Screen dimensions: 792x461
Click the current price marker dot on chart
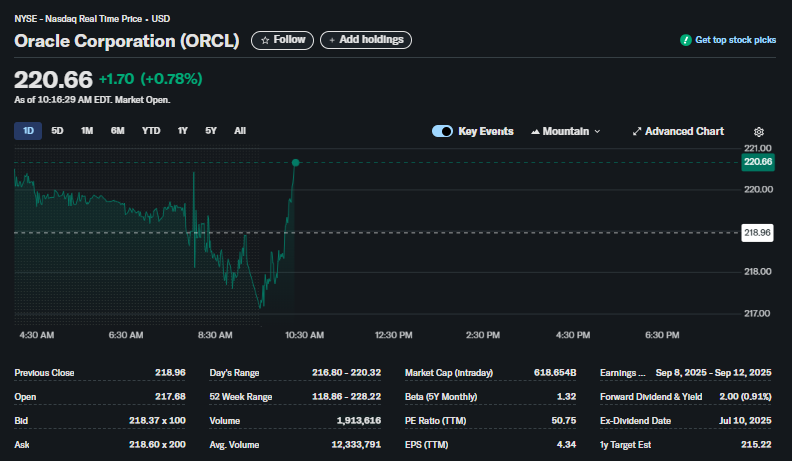point(295,163)
